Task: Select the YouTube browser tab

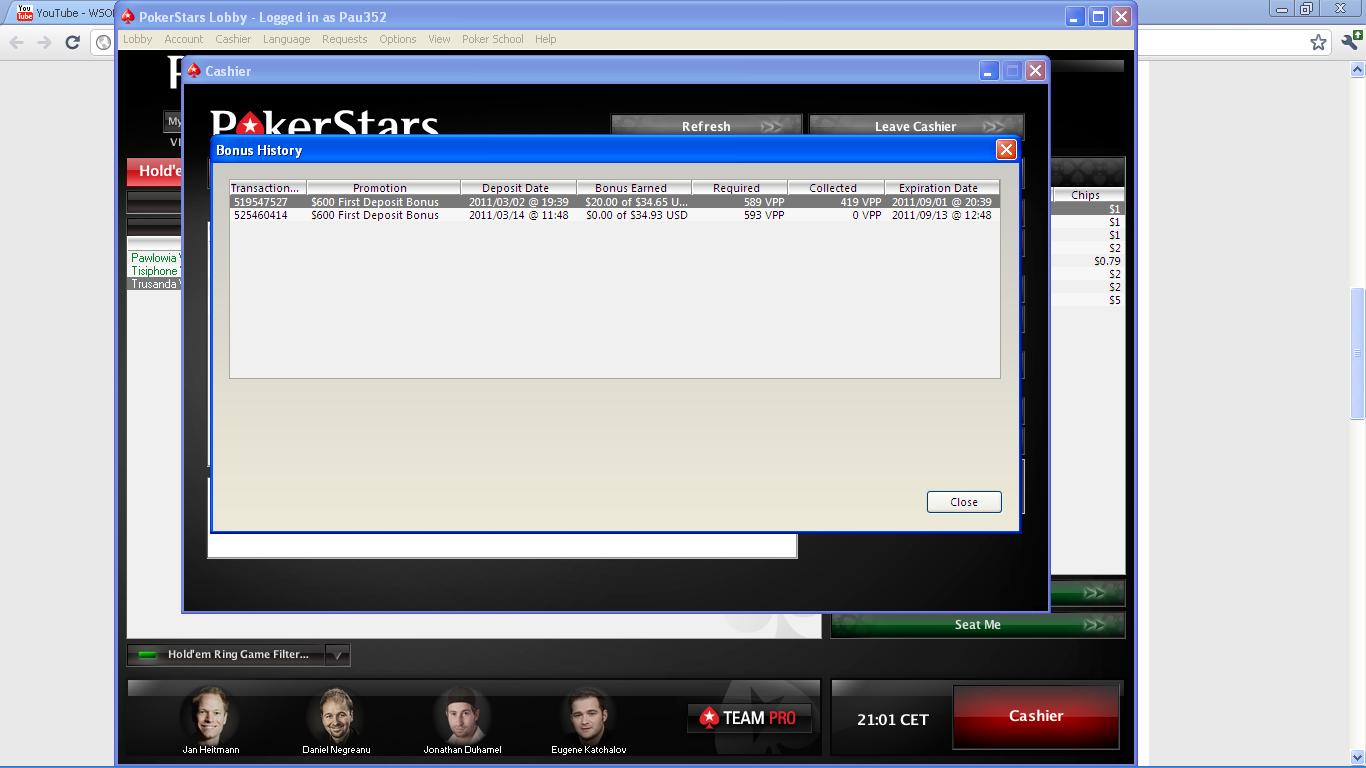Action: point(64,13)
